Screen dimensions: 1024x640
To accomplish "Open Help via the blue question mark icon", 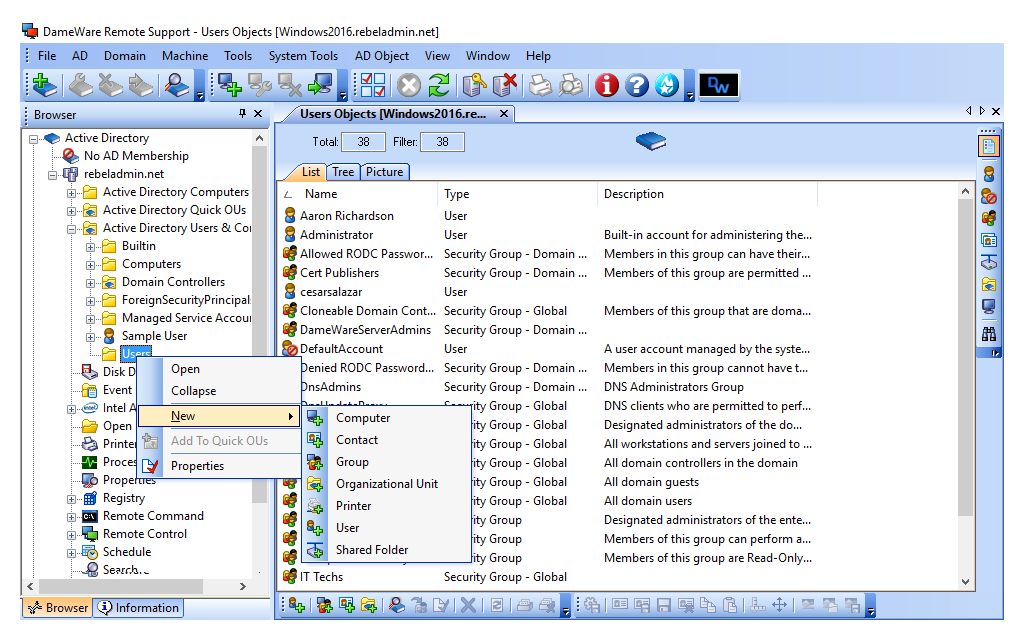I will click(x=638, y=85).
